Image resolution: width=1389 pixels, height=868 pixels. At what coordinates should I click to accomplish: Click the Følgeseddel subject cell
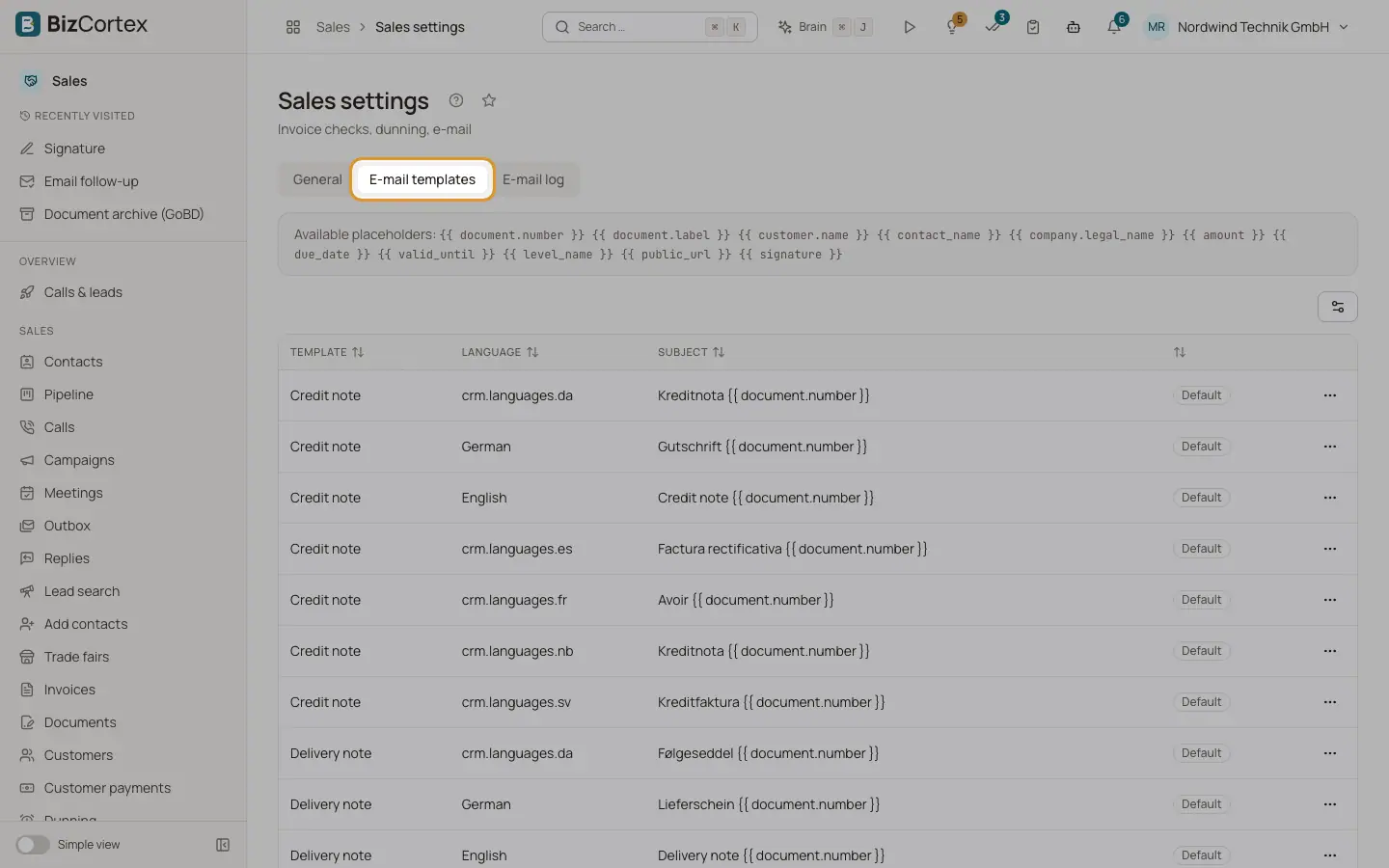click(x=769, y=753)
